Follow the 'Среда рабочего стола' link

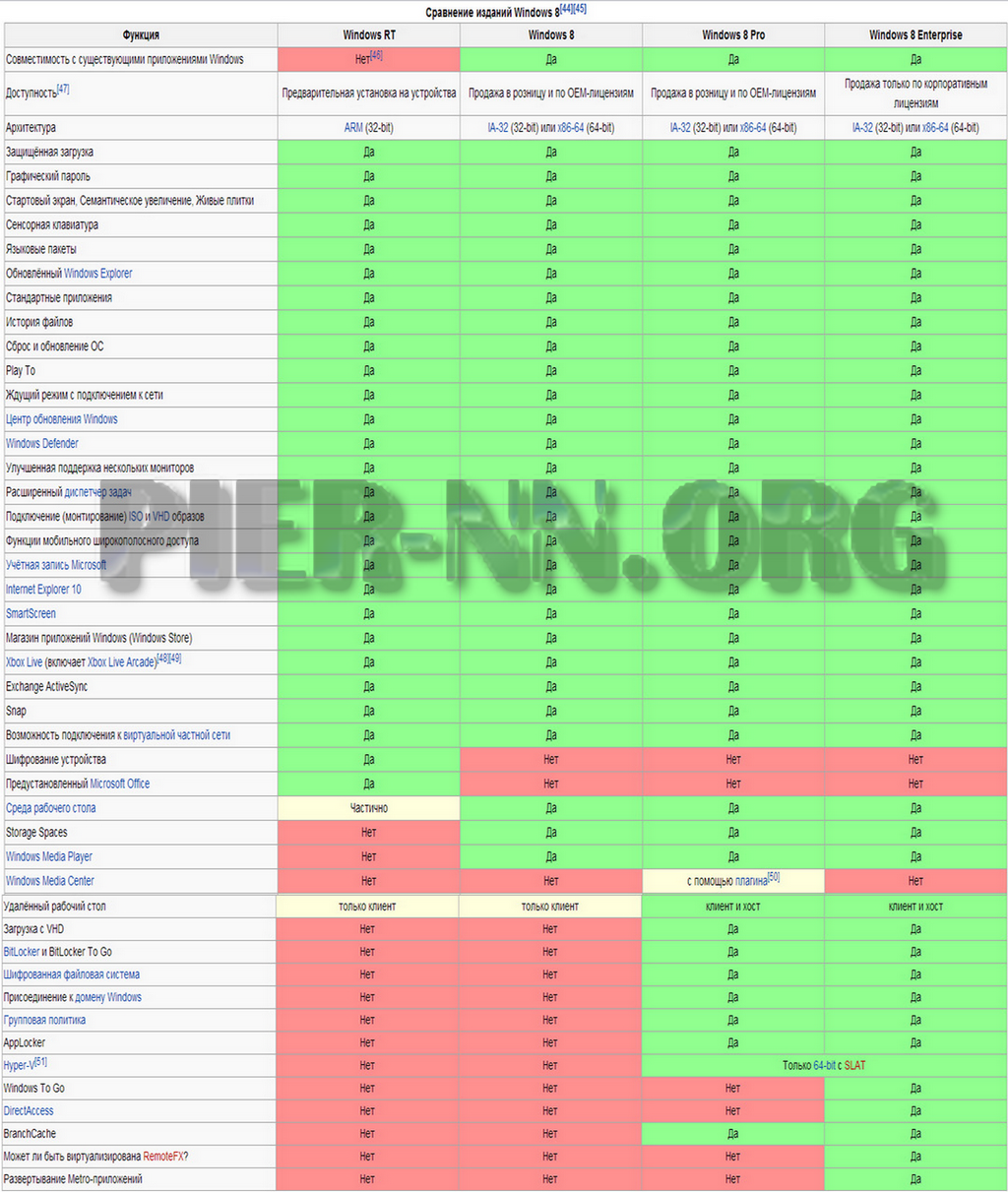tap(50, 808)
